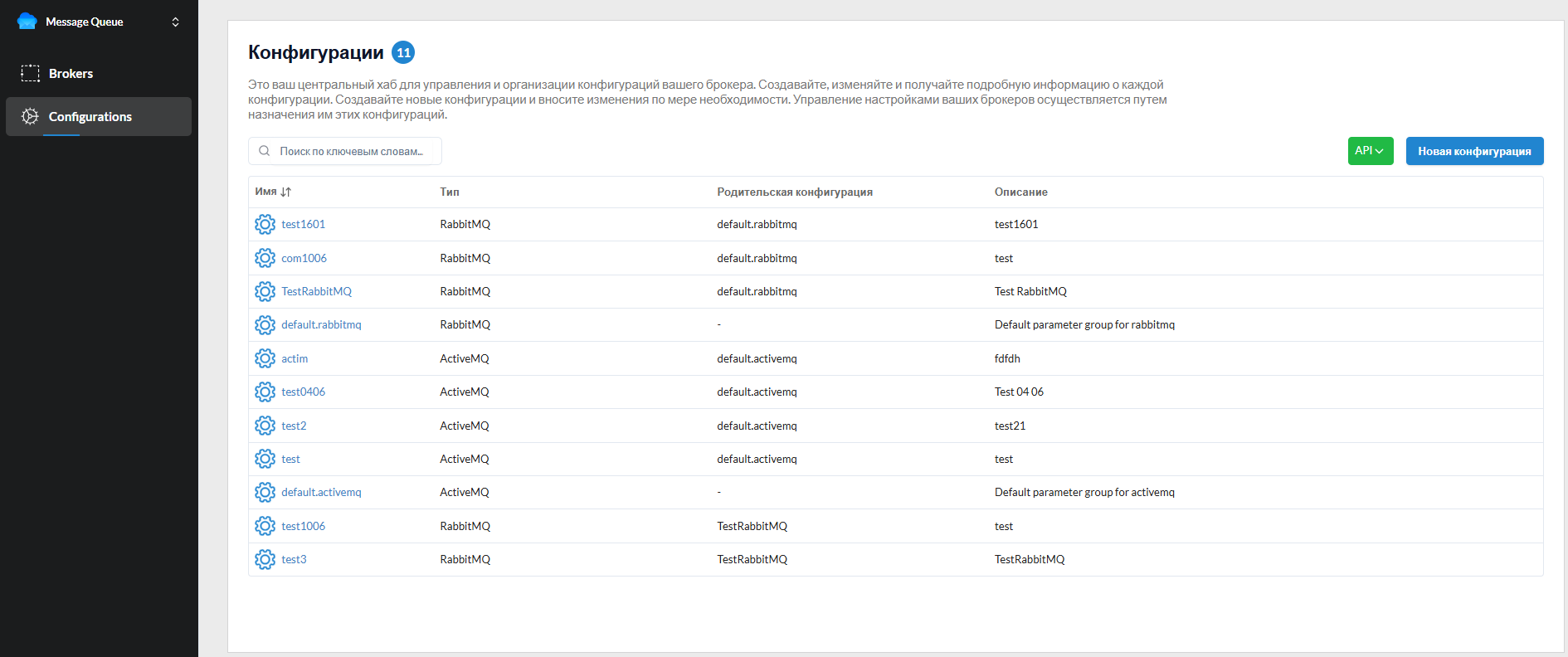This screenshot has width=1568, height=657.
Task: Click parent config TestRabbitMQ in test1006 row
Action: tap(752, 526)
